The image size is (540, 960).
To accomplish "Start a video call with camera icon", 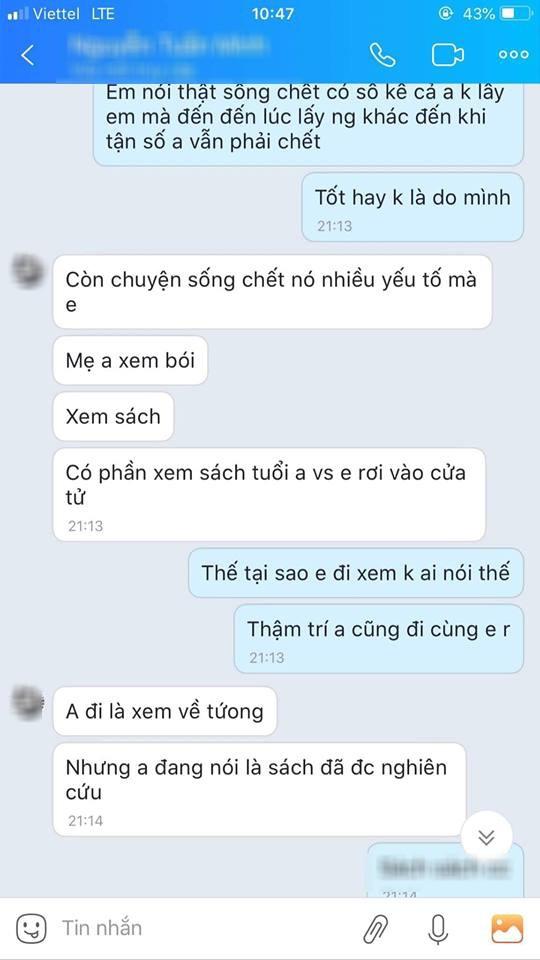I will pos(448,55).
